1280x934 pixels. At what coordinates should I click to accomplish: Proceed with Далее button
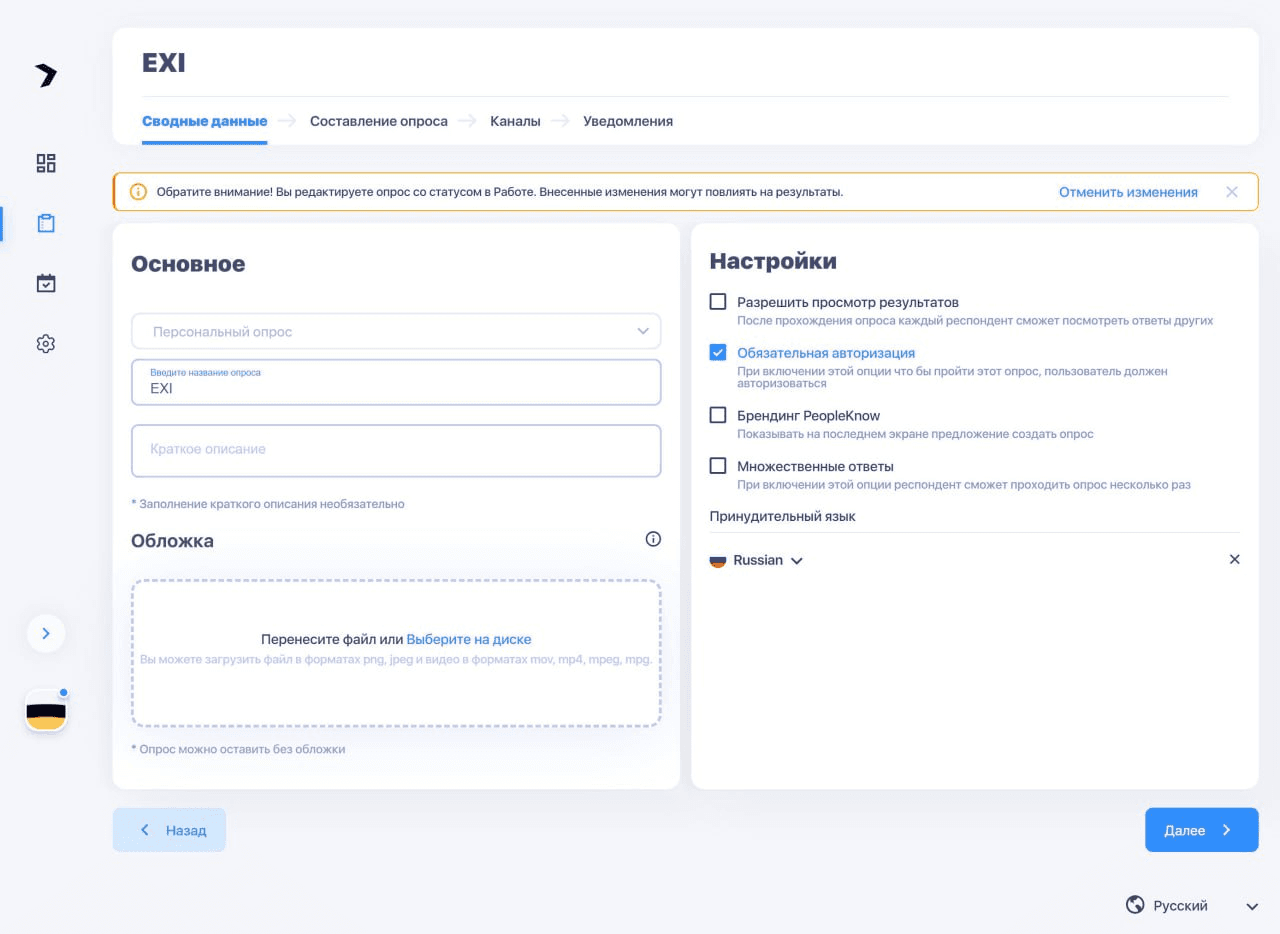click(1201, 830)
